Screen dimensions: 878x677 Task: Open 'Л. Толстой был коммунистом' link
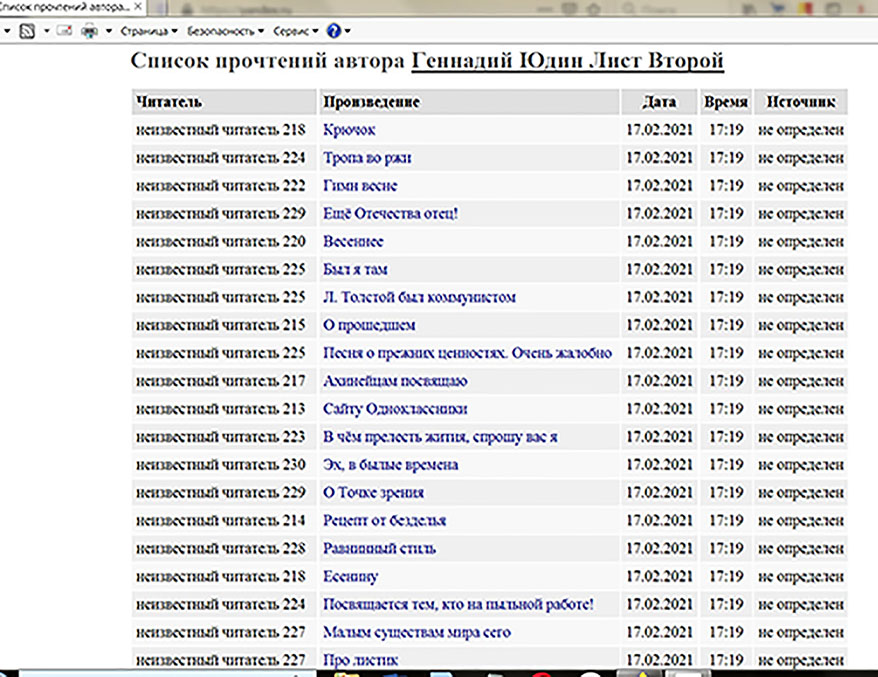(x=419, y=297)
